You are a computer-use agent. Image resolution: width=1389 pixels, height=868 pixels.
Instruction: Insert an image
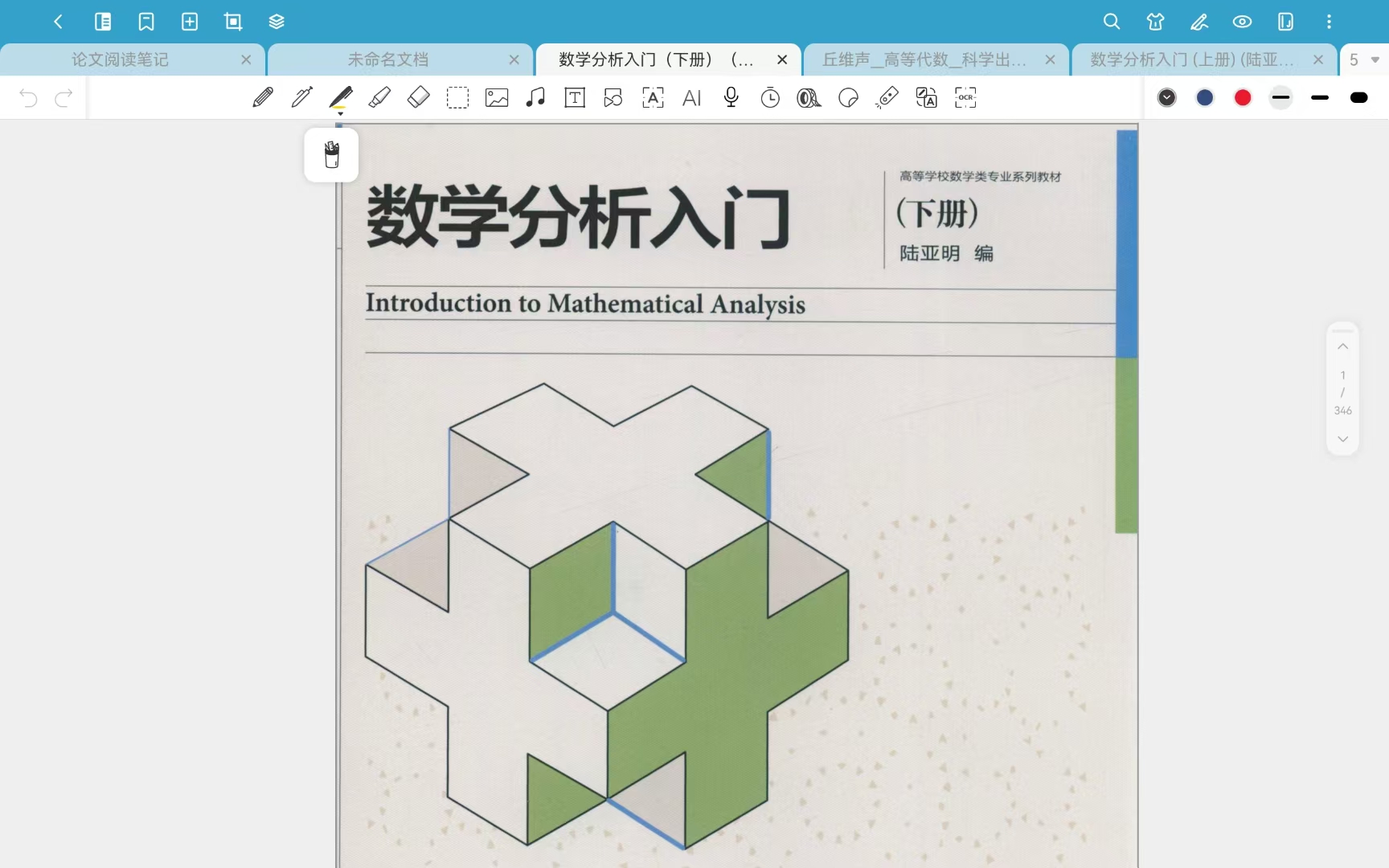tap(497, 97)
